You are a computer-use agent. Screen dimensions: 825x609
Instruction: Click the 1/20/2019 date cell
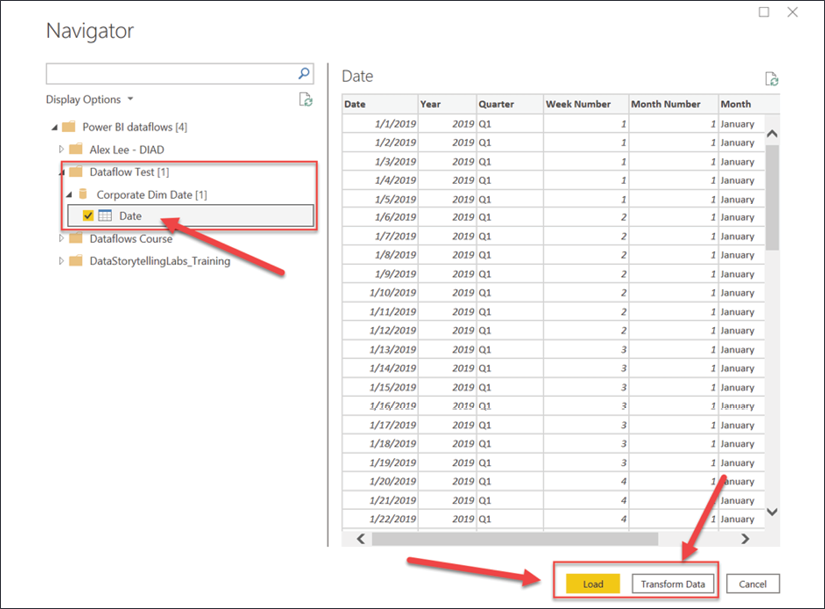(380, 481)
